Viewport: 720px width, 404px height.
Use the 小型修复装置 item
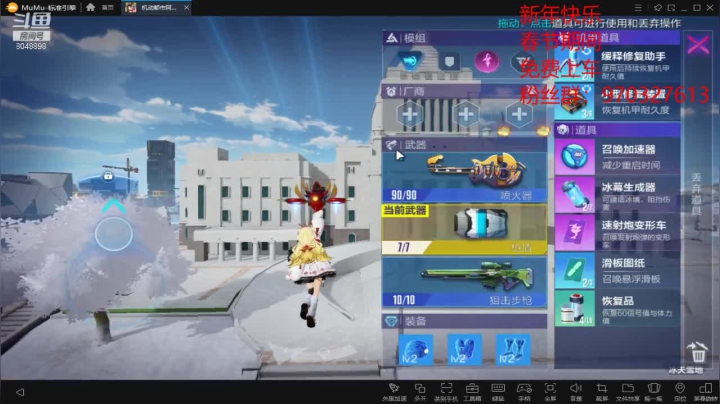[x=617, y=101]
